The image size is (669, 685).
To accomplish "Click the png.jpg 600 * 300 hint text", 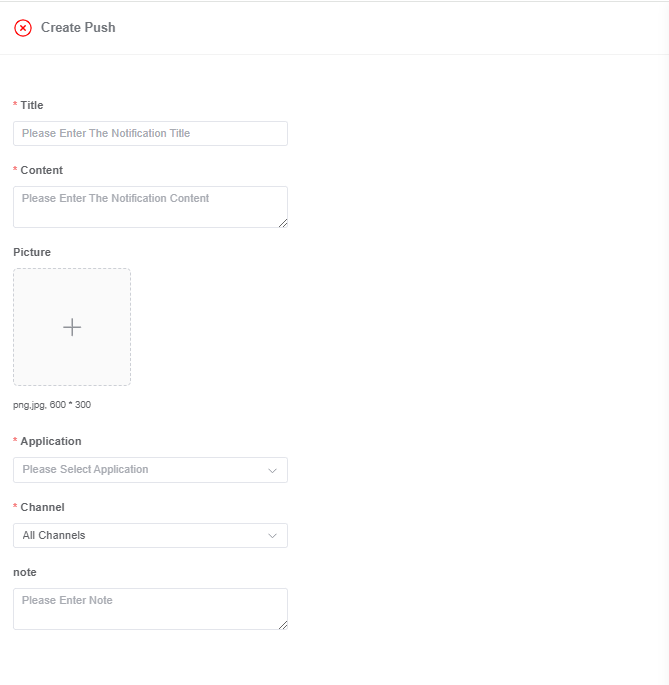I will [x=52, y=405].
